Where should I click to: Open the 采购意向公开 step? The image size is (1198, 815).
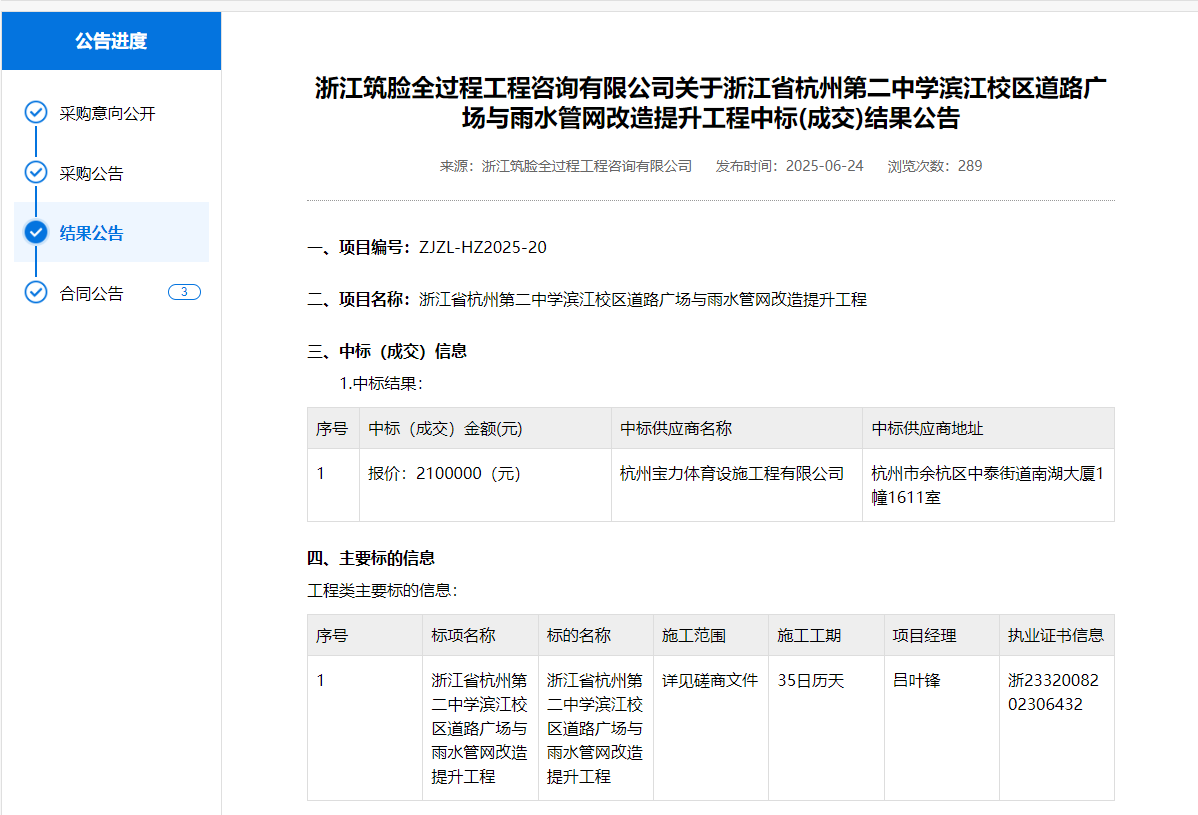click(x=107, y=114)
